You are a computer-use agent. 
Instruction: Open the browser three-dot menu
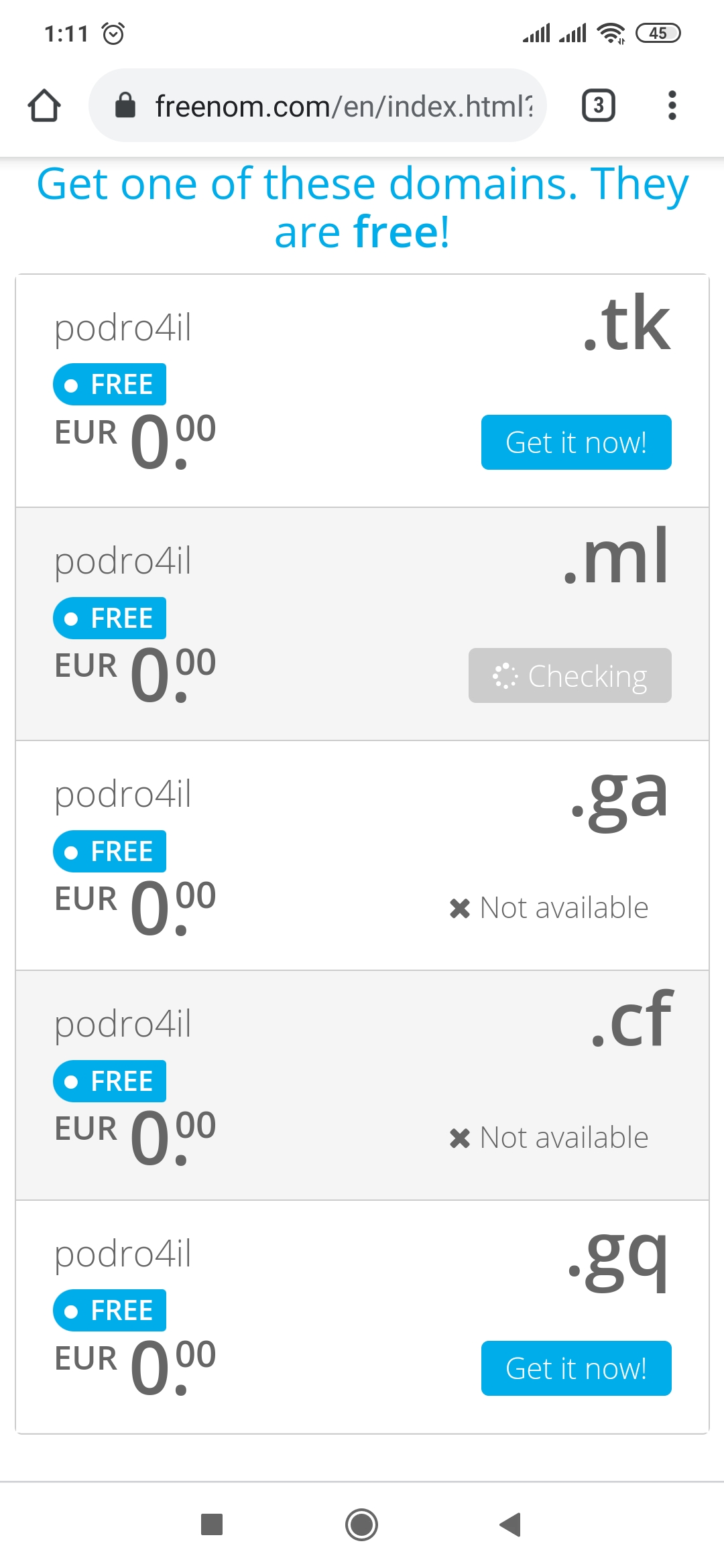(x=672, y=106)
